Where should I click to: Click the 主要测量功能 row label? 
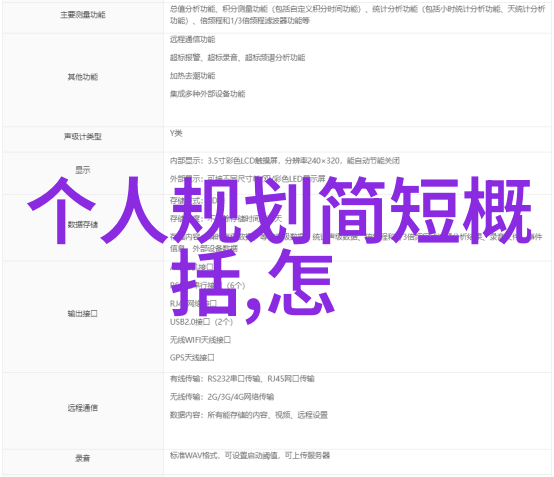click(83, 14)
